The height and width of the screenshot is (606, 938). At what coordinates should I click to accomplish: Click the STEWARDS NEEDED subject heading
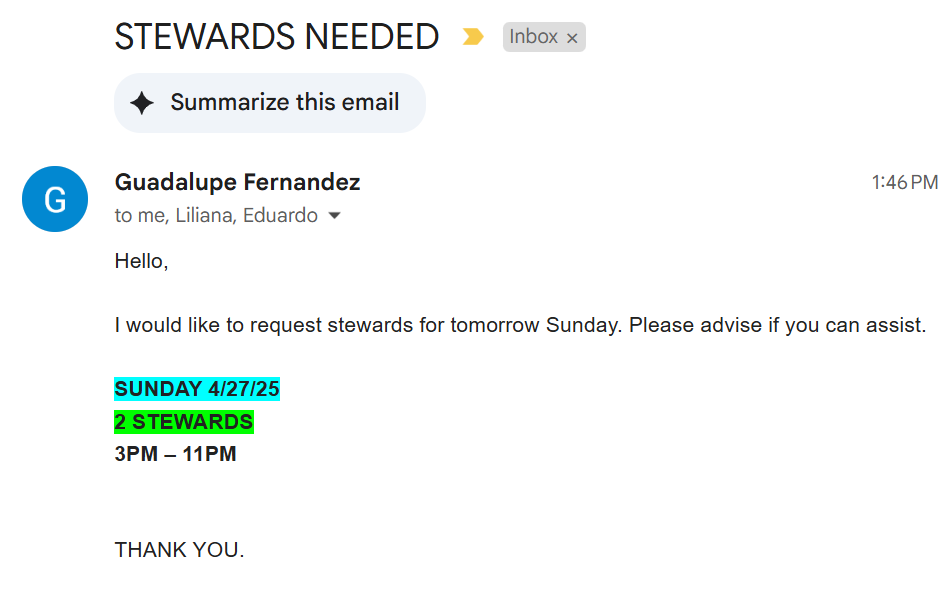pos(277,37)
